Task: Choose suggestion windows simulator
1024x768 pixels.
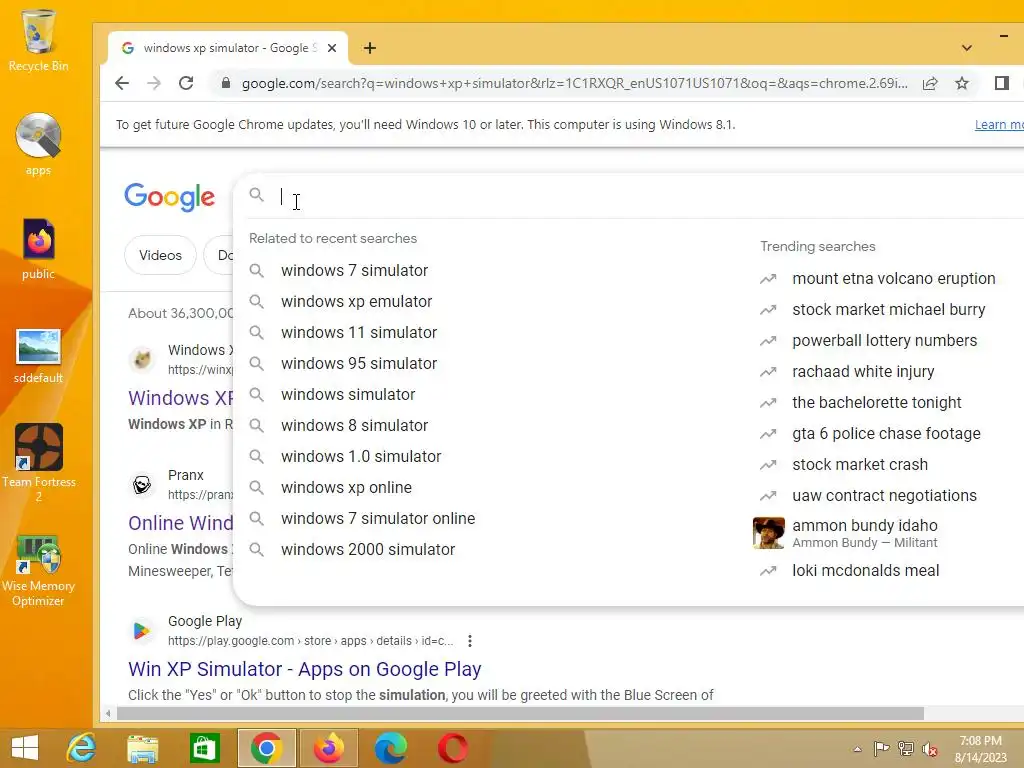Action: point(348,394)
